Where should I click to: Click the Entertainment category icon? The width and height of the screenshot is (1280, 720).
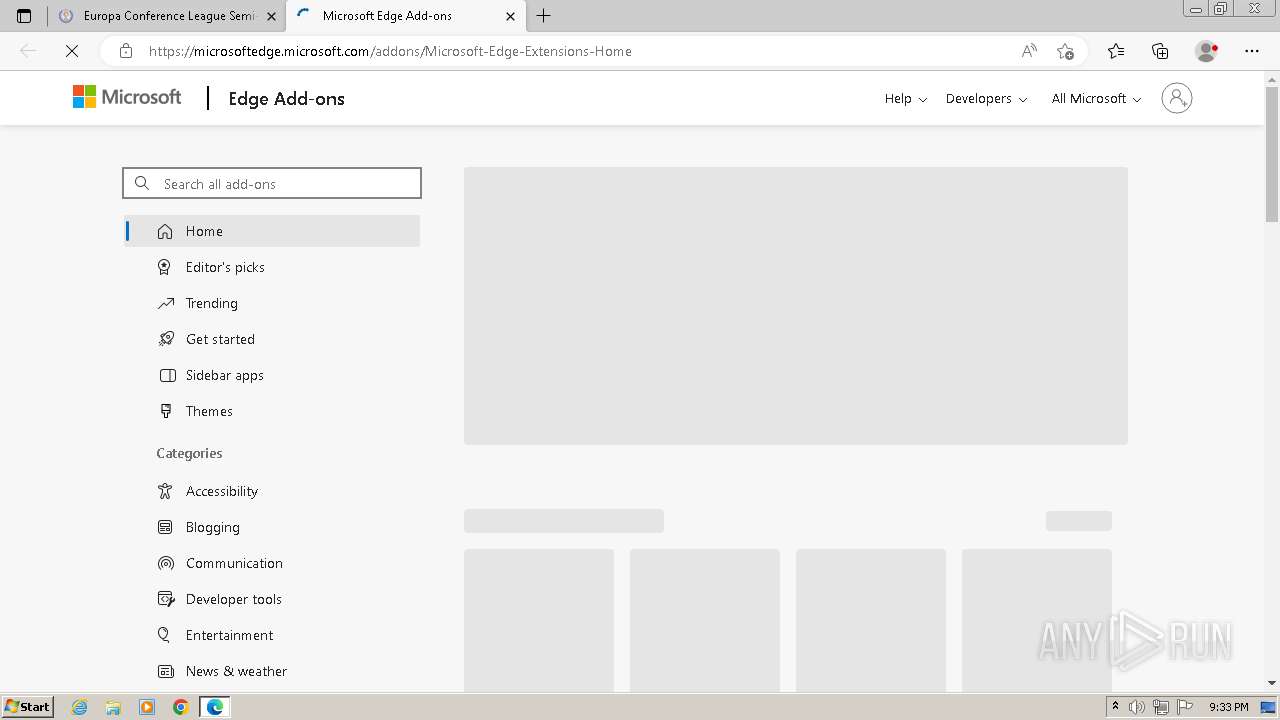coord(165,635)
